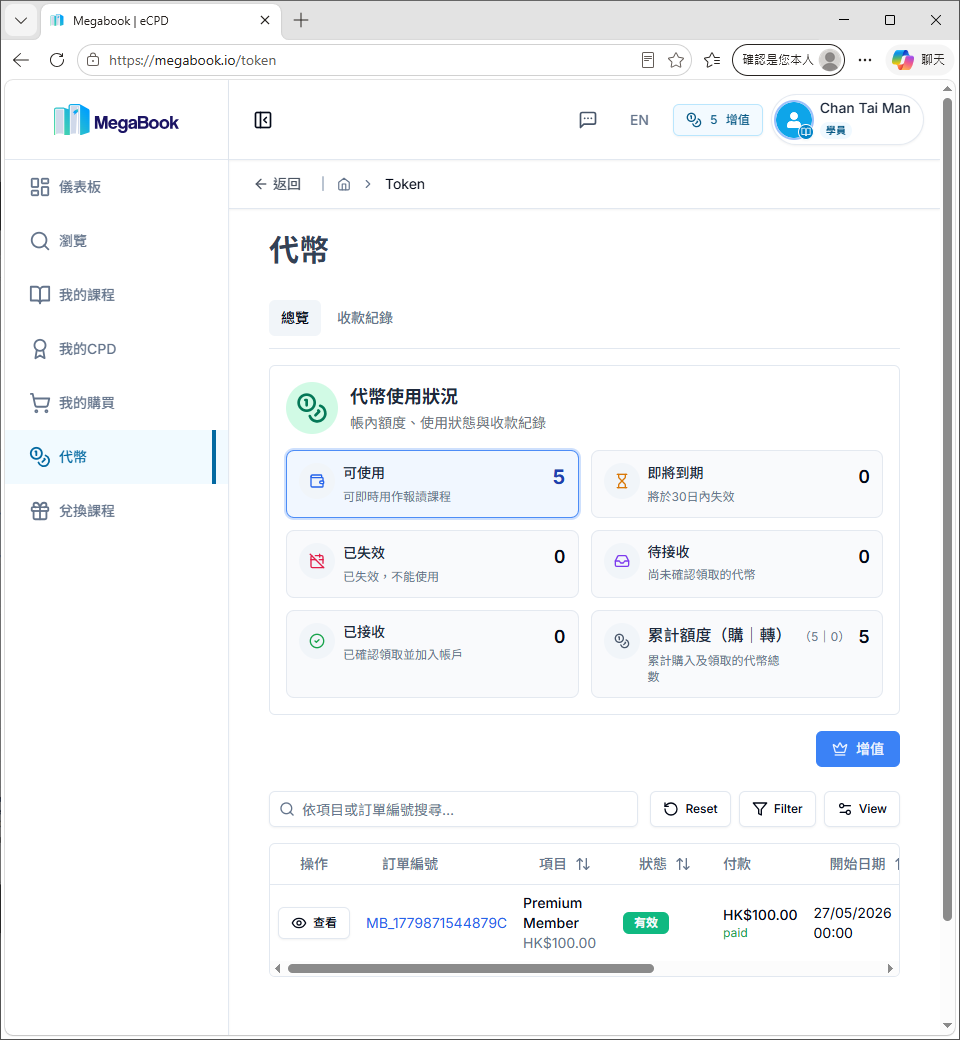Click the 返回 back link
The height and width of the screenshot is (1040, 960).
278,184
